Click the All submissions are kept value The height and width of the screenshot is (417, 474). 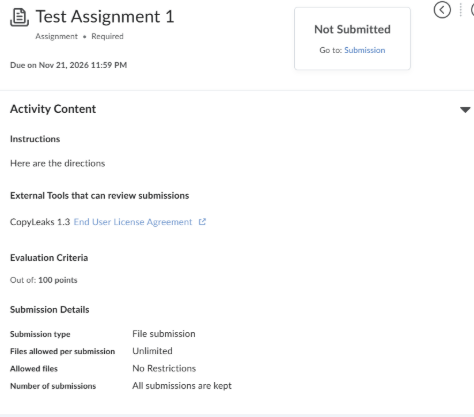(x=182, y=386)
